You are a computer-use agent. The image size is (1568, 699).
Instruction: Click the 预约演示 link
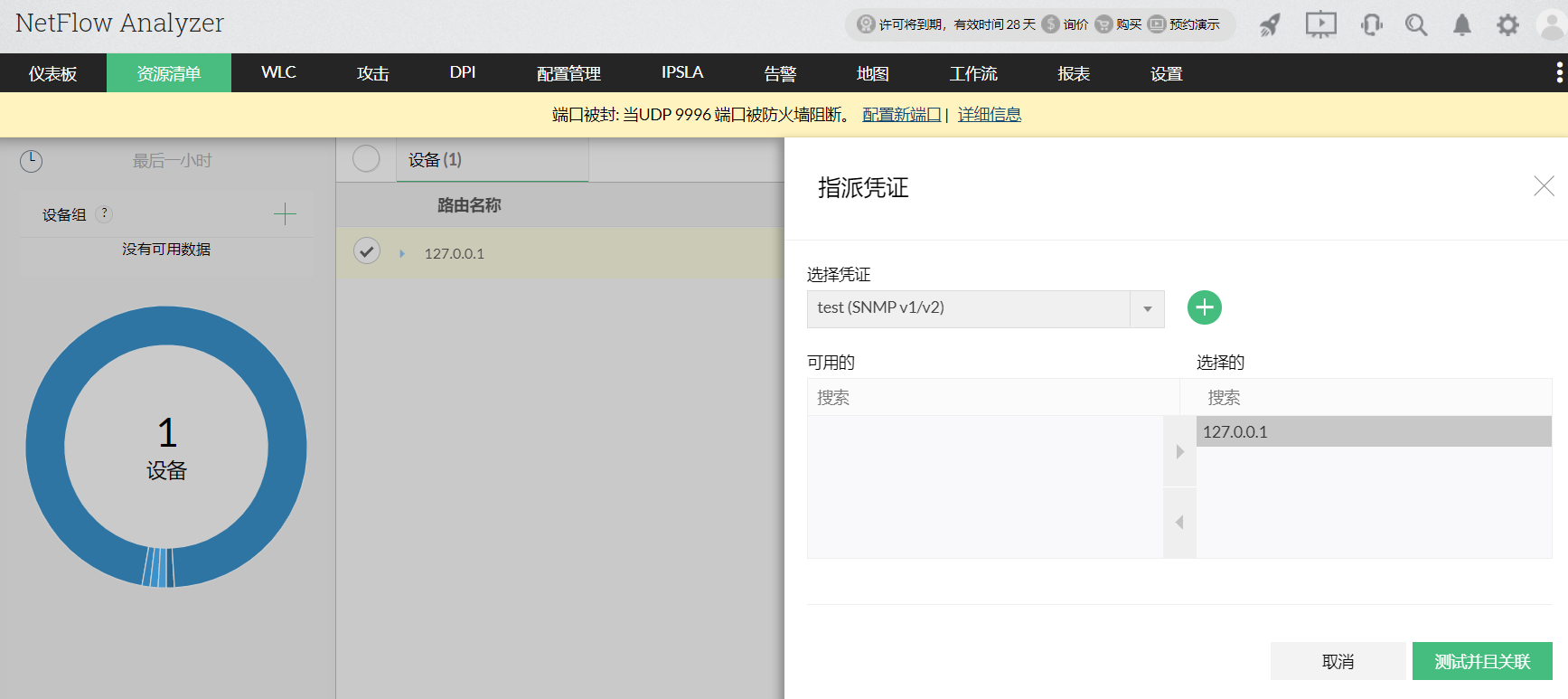pyautogui.click(x=1195, y=24)
